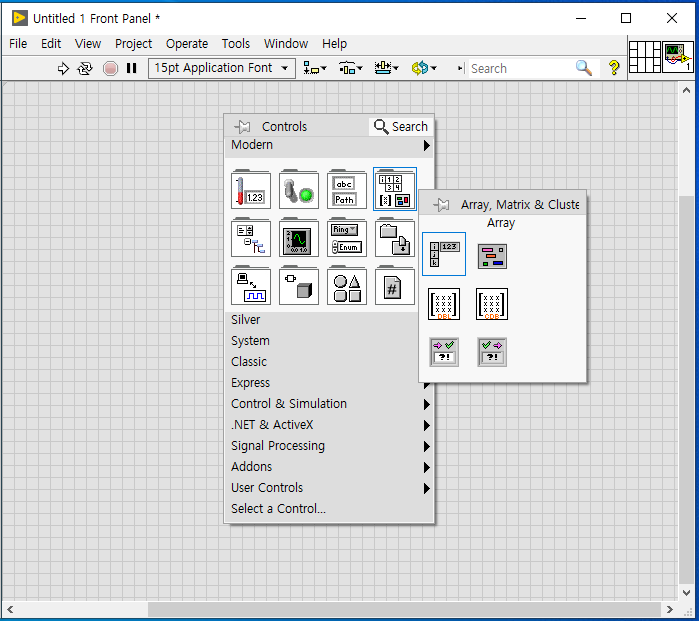Click the magnifier search icon in toolbar
The height and width of the screenshot is (621, 699).
coord(584,68)
